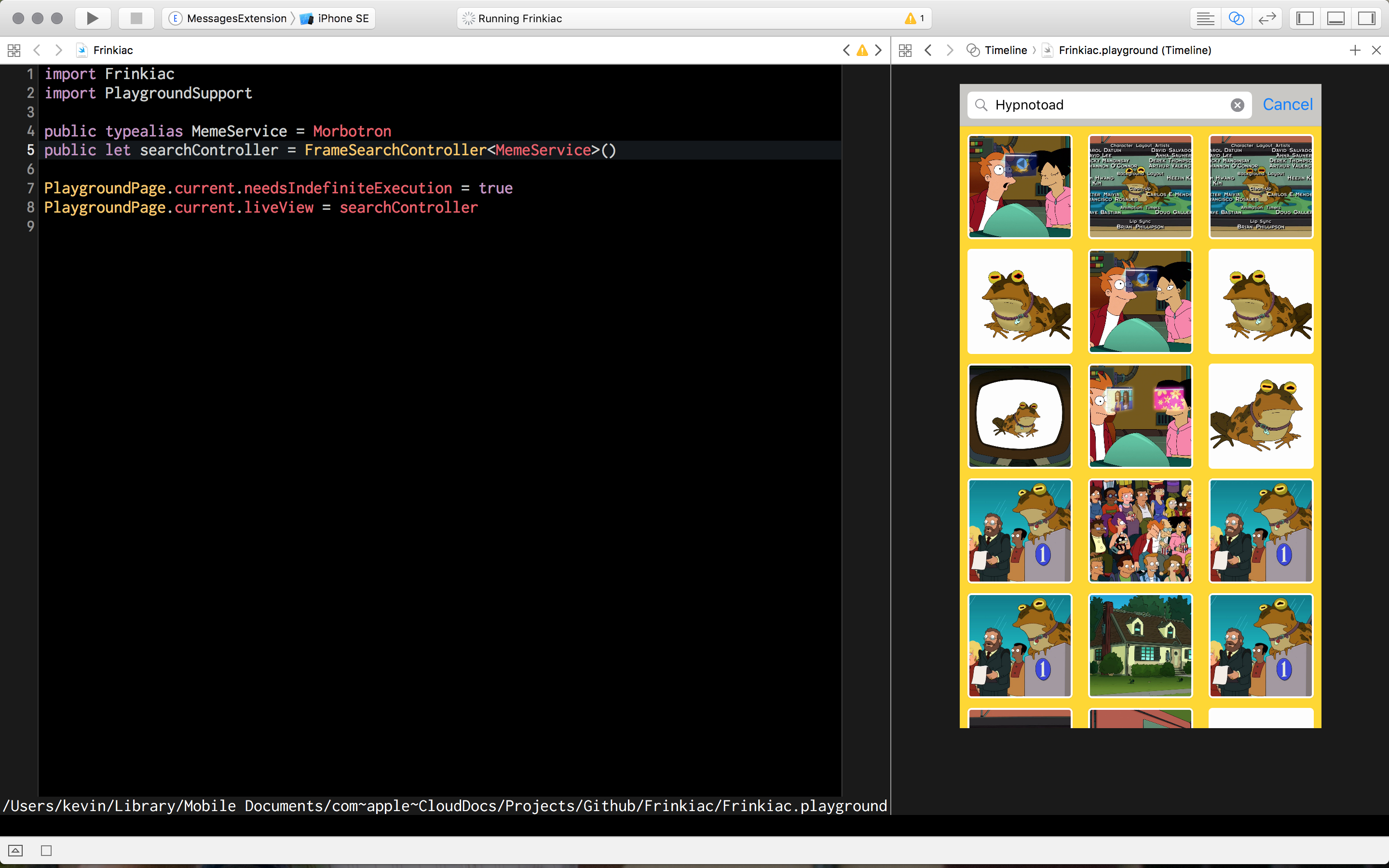The width and height of the screenshot is (1389, 868).
Task: Run the playground with the play button
Action: click(93, 18)
